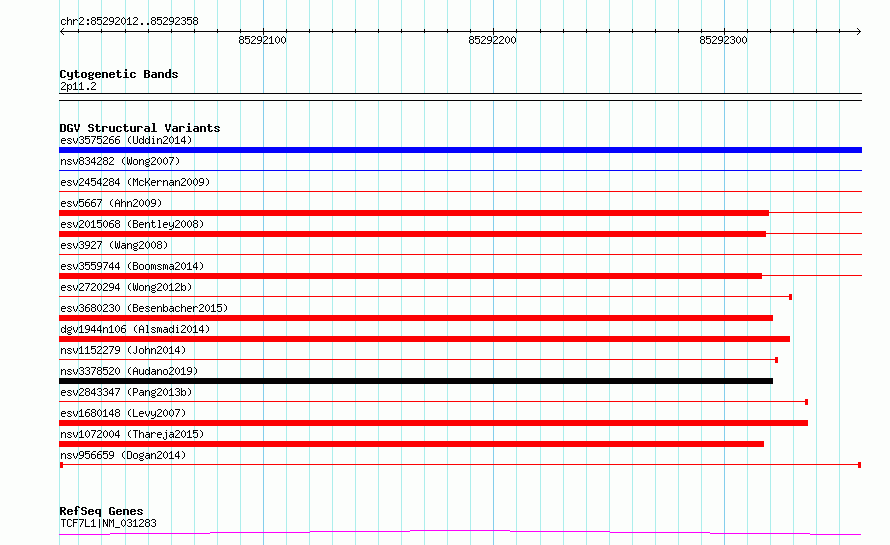Screen dimensions: 890x545
Task: Click the red bar under esv5667 (Ahn2009)
Action: pos(414,213)
